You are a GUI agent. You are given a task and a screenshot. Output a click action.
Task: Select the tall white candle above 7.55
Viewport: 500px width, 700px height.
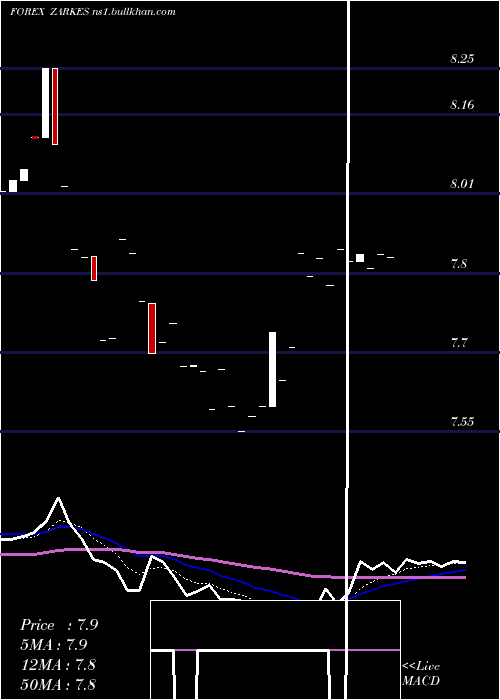tap(272, 370)
